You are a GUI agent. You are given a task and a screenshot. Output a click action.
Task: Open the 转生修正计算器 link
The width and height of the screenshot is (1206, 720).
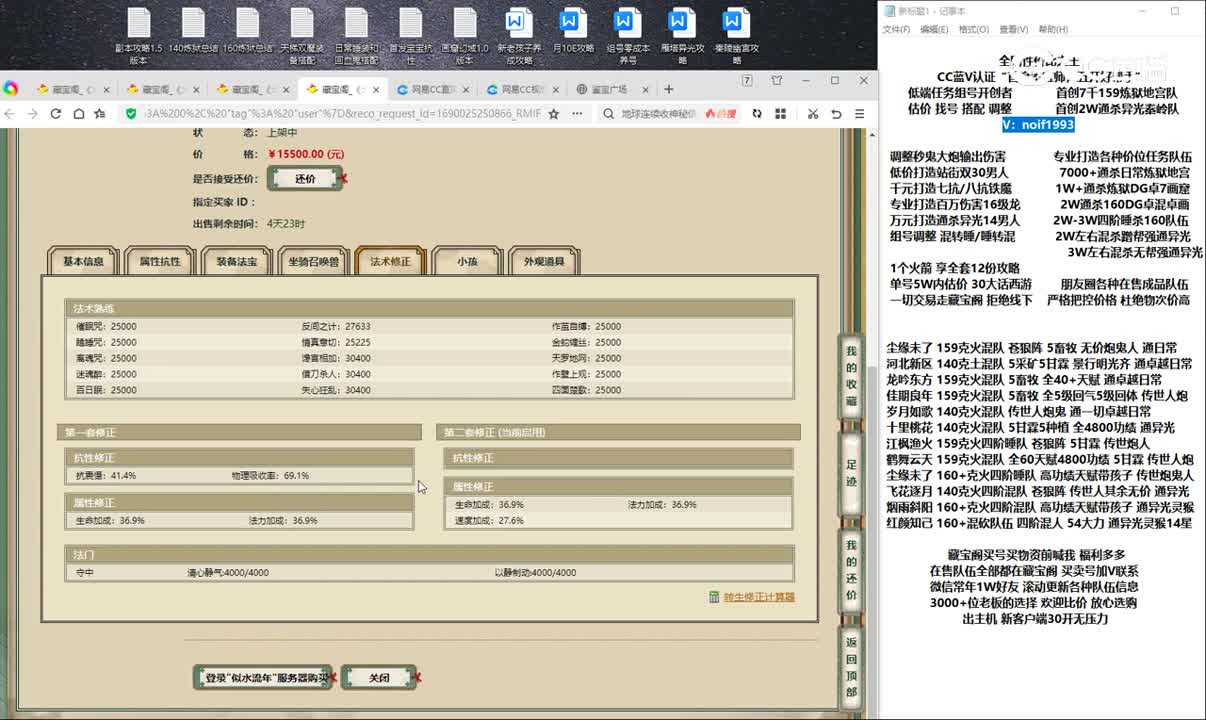(759, 597)
